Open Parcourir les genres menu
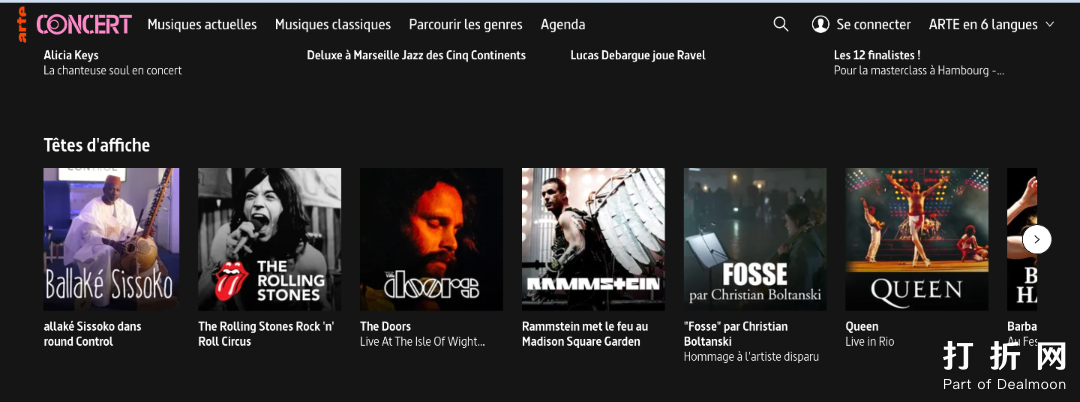 [466, 24]
